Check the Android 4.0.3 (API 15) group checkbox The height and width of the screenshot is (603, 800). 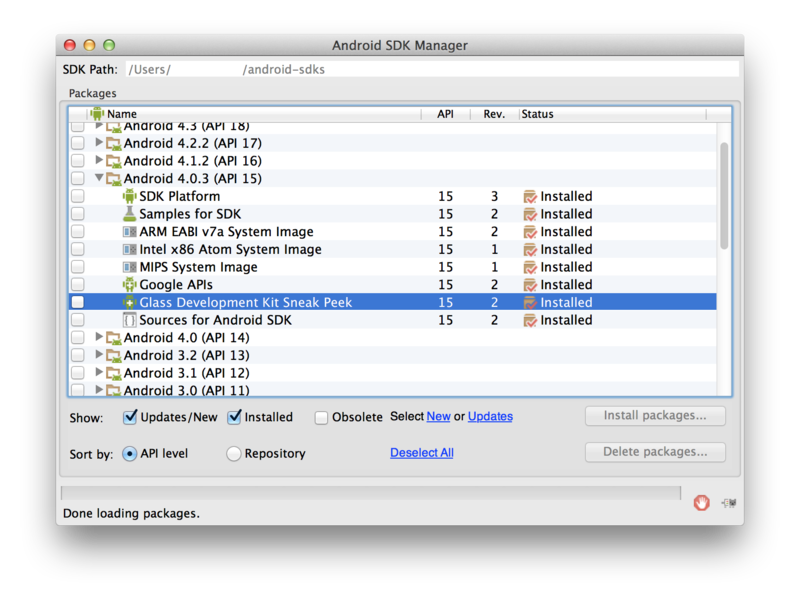point(78,179)
